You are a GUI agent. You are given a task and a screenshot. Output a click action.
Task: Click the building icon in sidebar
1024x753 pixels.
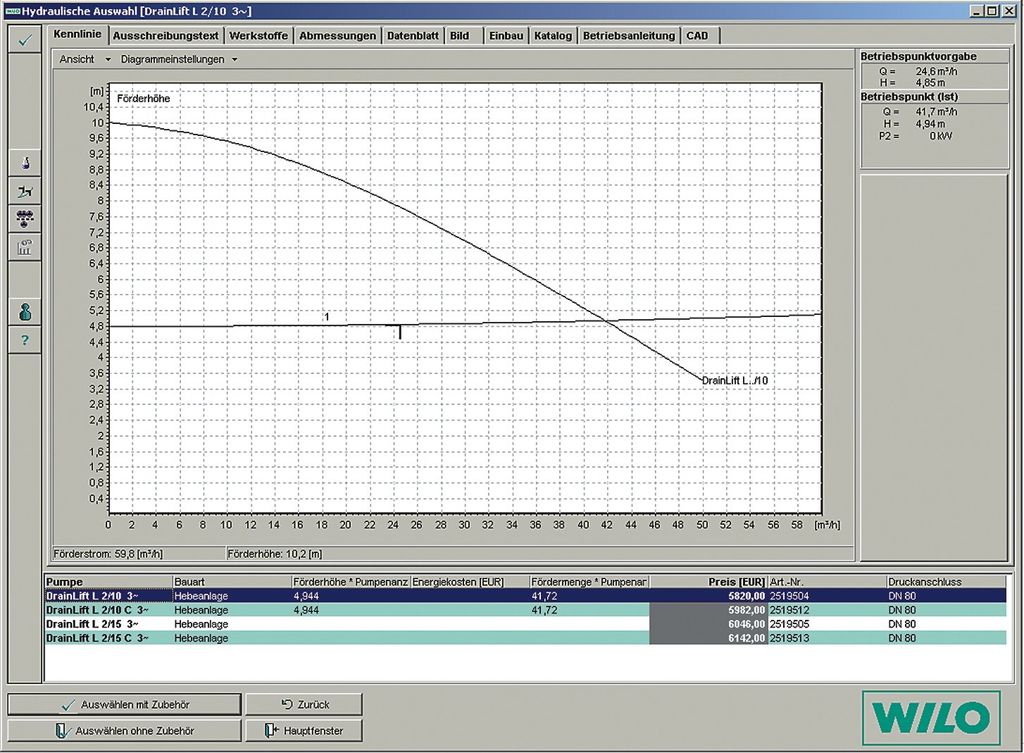pyautogui.click(x=25, y=248)
